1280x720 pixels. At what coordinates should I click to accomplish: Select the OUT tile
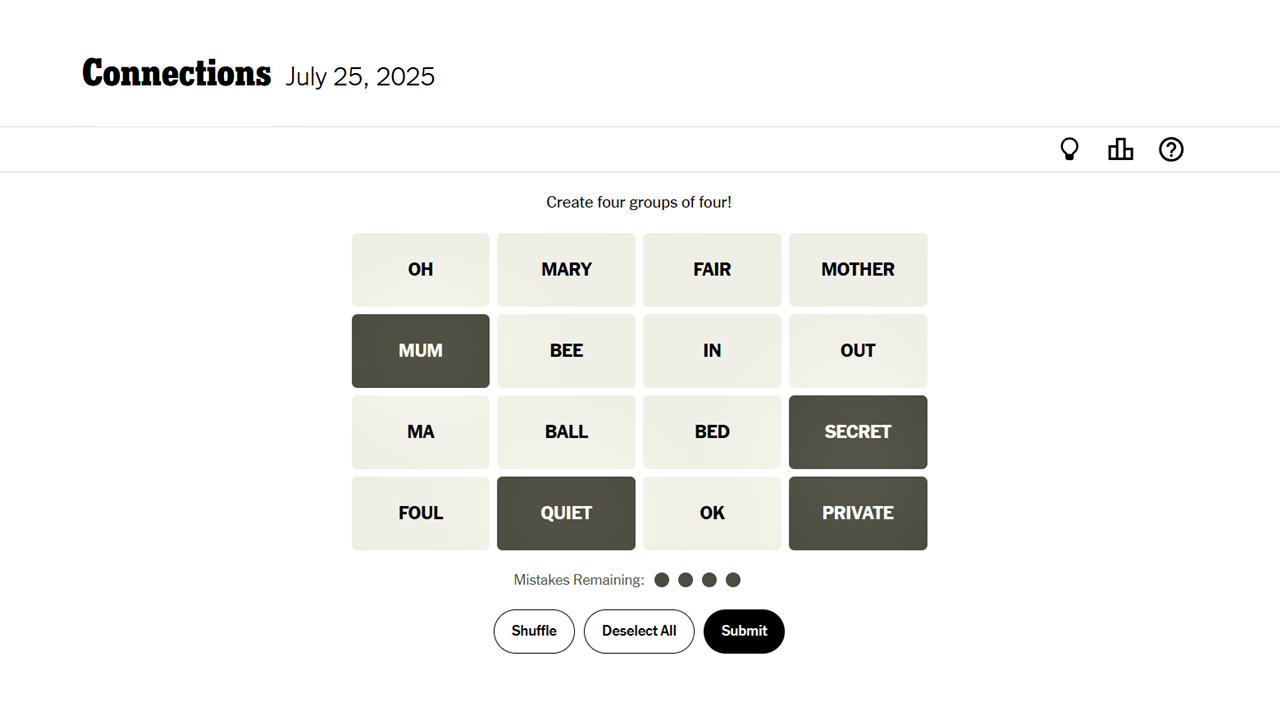point(857,351)
